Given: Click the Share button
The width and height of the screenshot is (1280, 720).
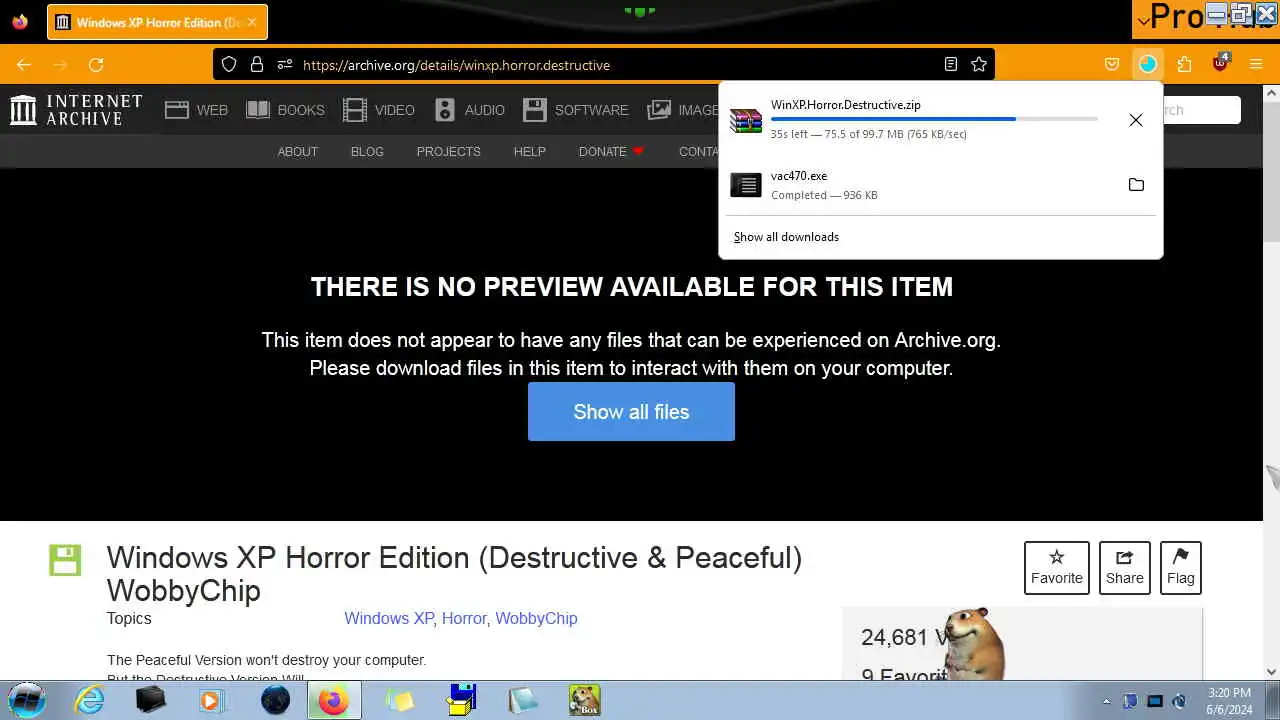Looking at the screenshot, I should 1124,567.
